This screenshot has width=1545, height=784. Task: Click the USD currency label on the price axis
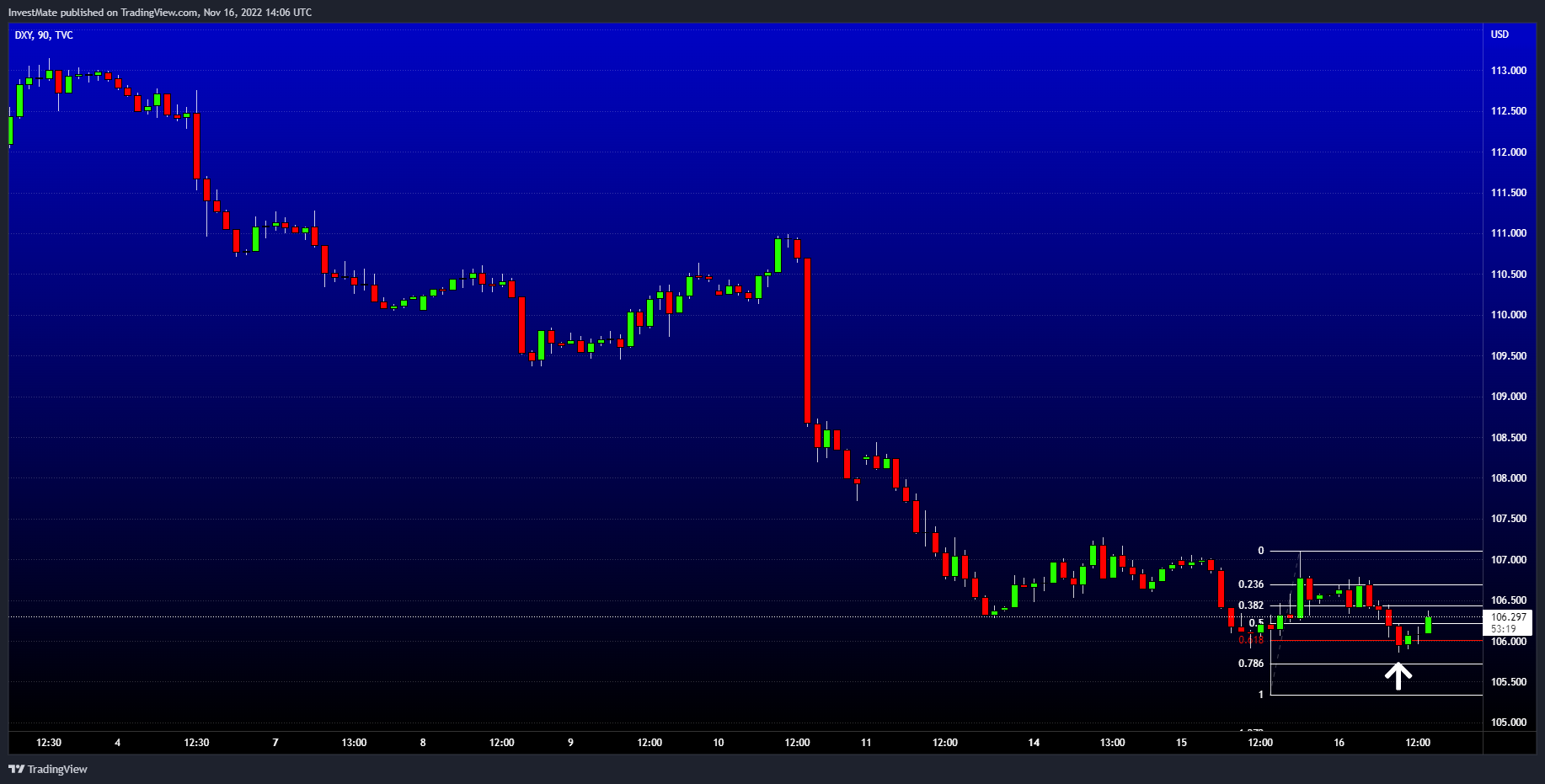coord(1500,35)
